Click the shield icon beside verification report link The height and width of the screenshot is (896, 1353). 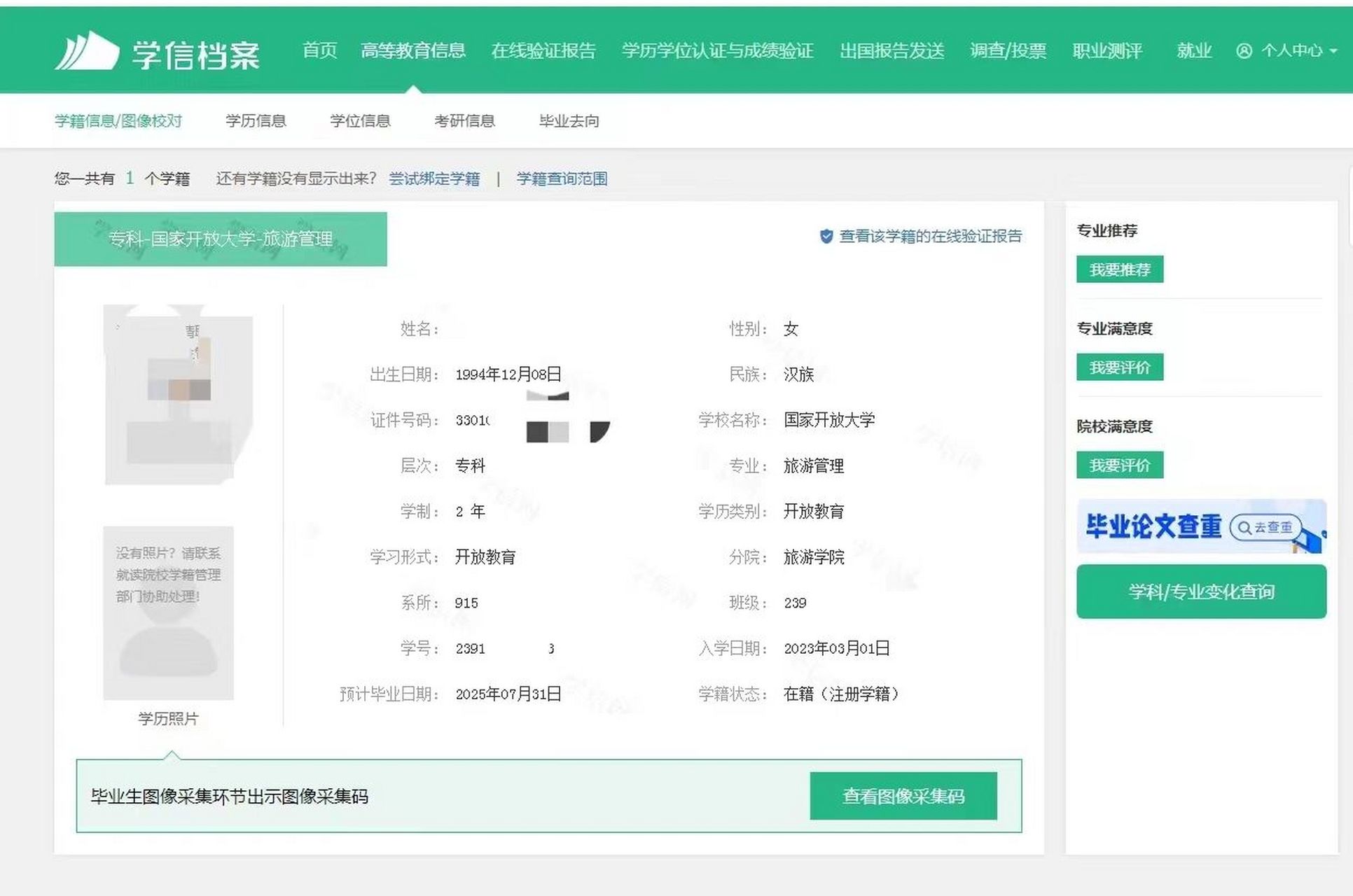pyautogui.click(x=825, y=237)
